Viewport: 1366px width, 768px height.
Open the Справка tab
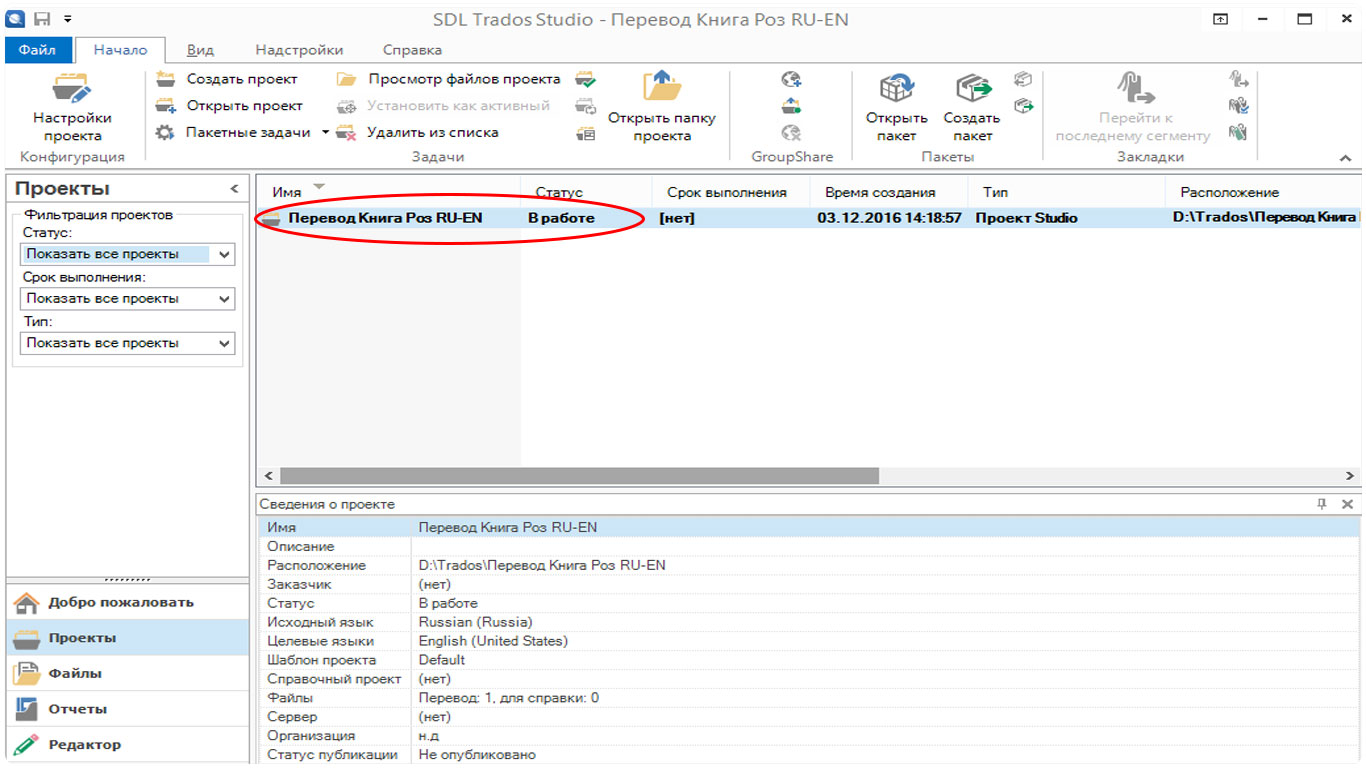click(412, 49)
